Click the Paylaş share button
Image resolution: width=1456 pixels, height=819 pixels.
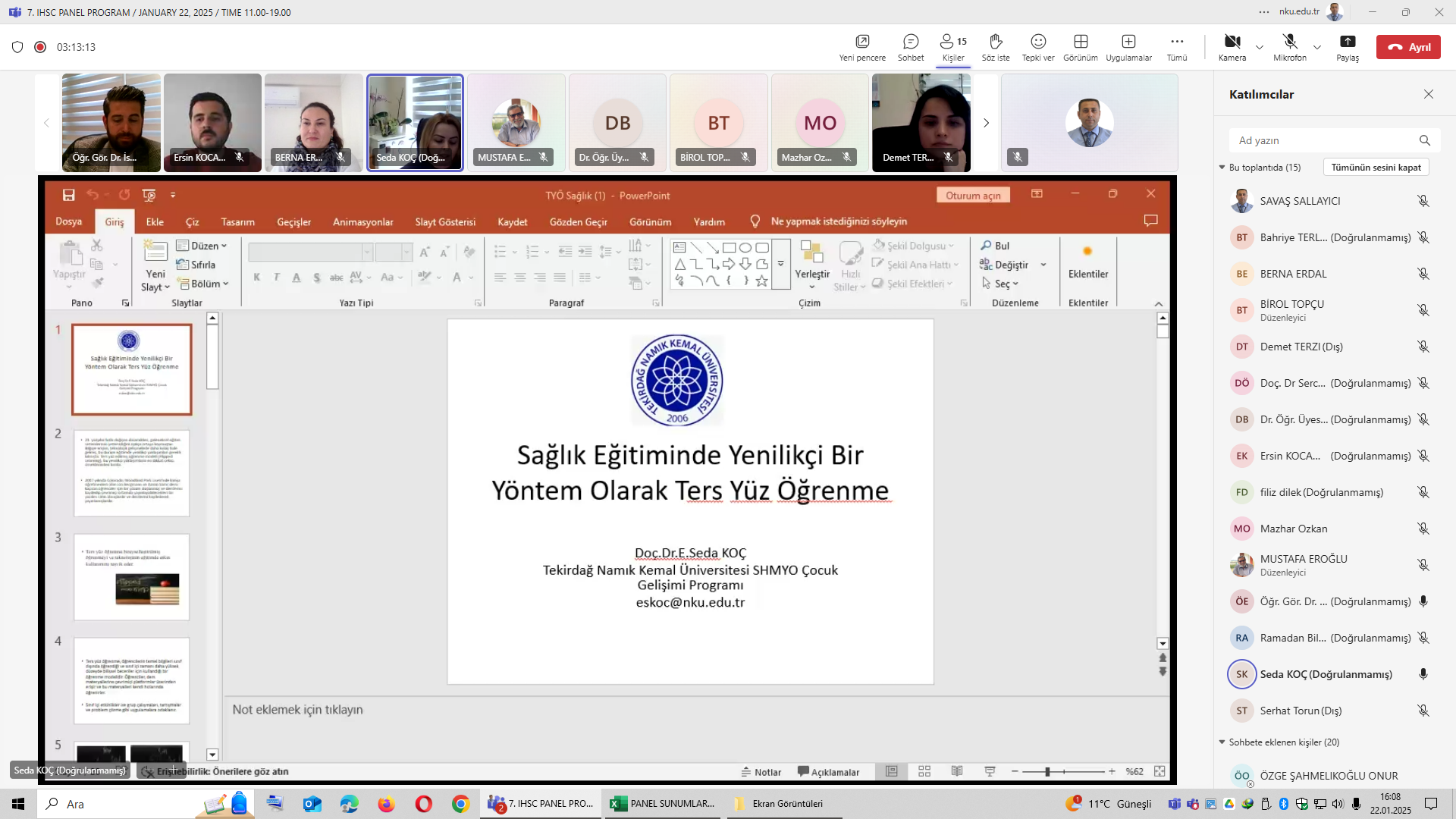tap(1348, 47)
